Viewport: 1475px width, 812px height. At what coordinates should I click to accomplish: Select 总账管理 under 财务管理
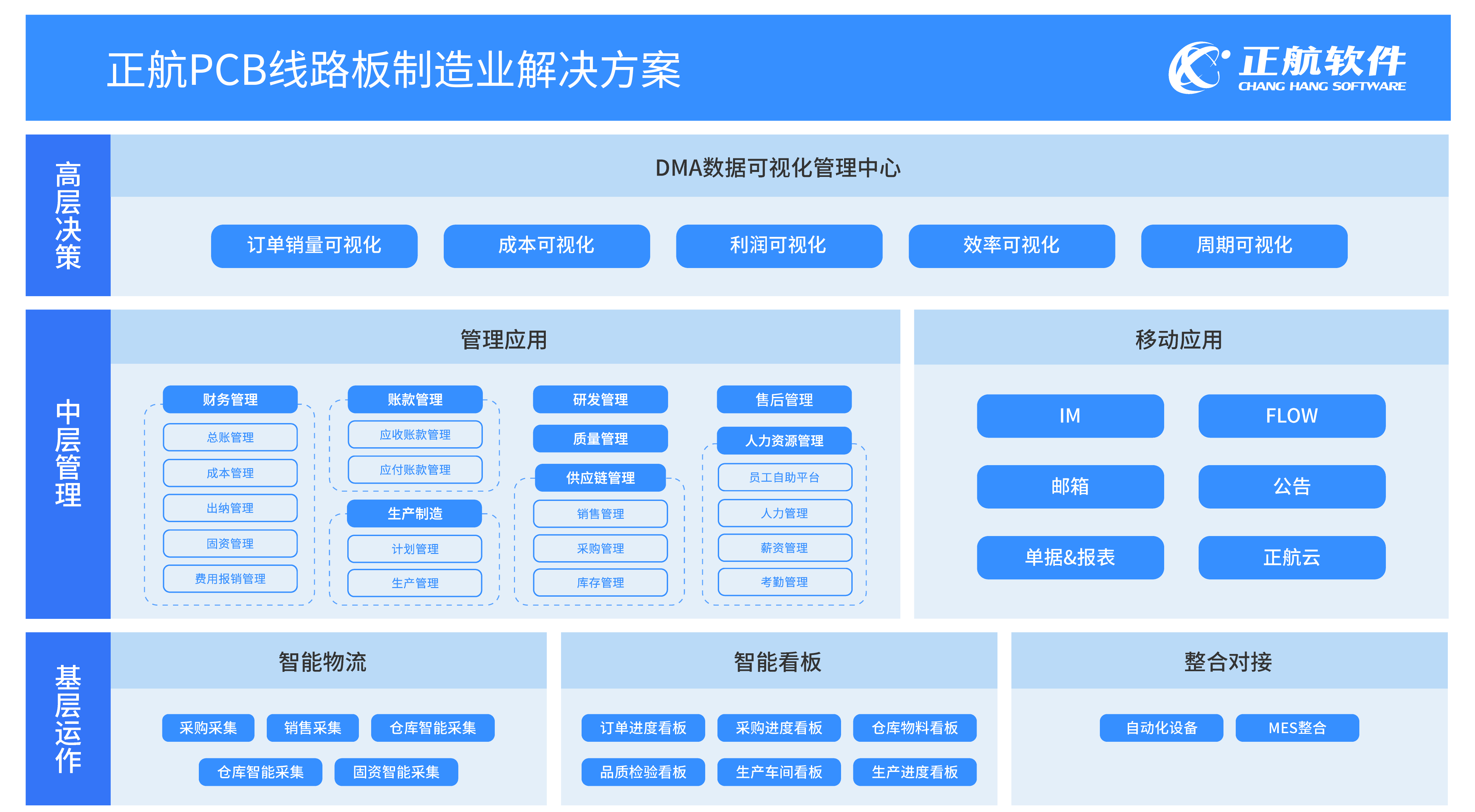230,437
